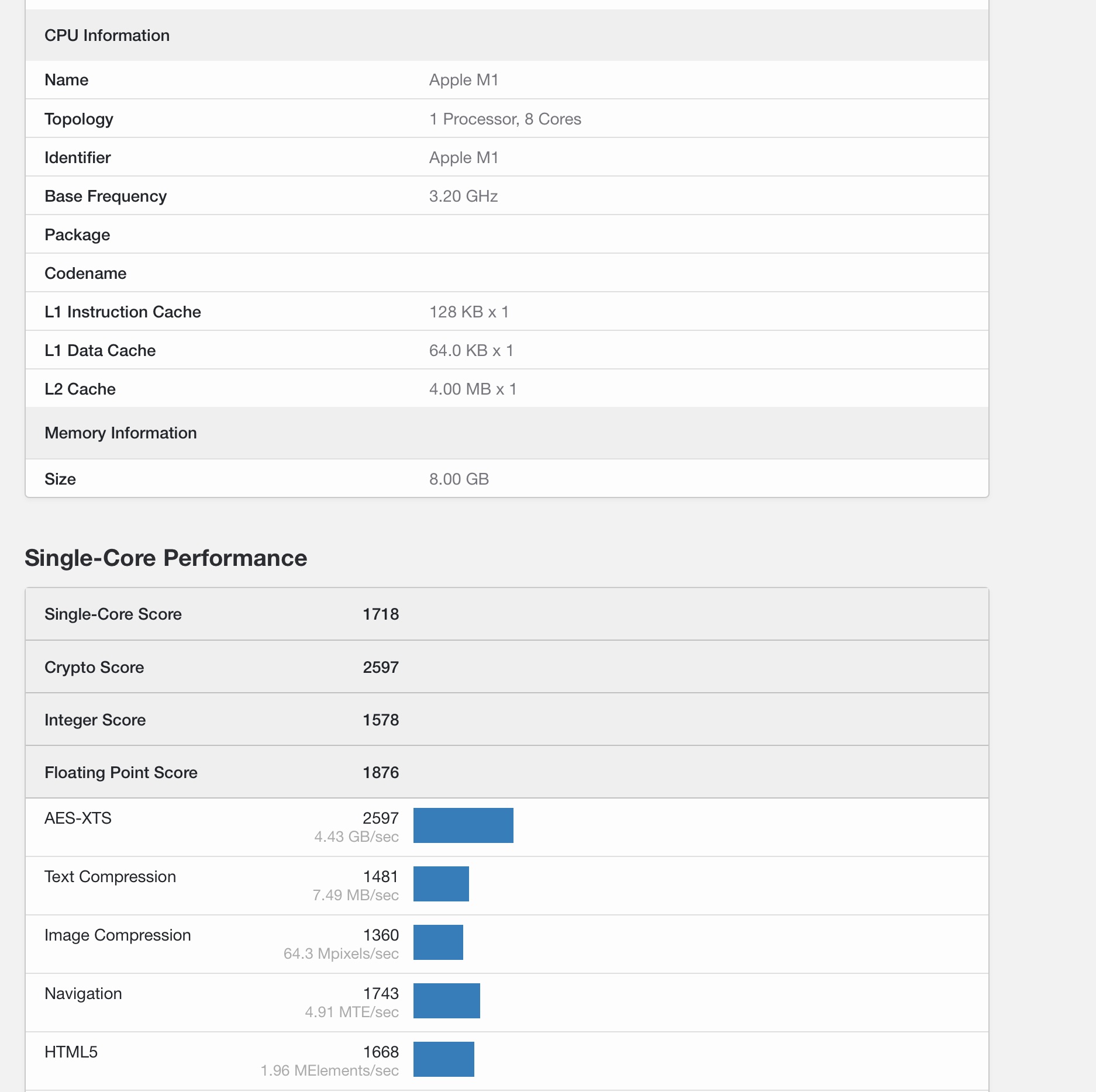Select the Image Compression score 1360
This screenshot has width=1096, height=1092.
click(381, 935)
